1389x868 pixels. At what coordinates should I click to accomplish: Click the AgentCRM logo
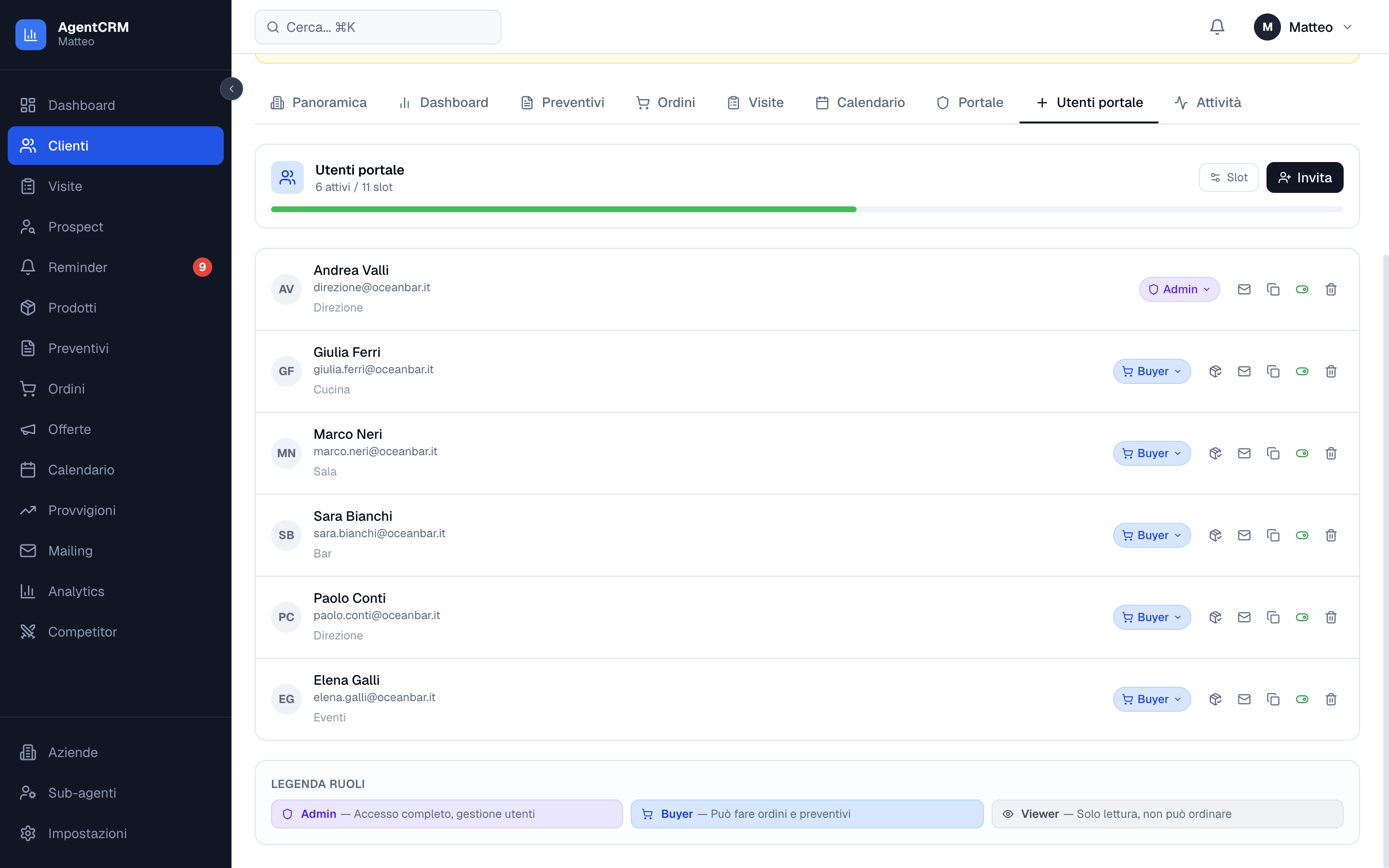[30, 34]
